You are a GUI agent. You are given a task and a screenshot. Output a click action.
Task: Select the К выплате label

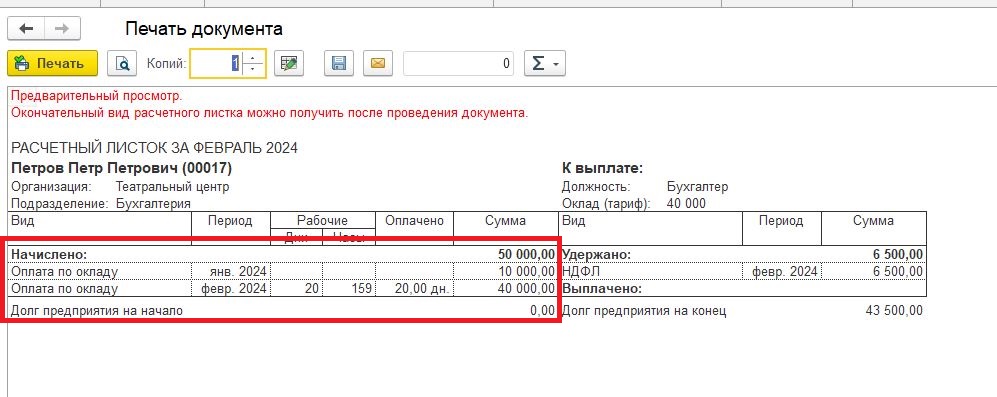point(603,168)
